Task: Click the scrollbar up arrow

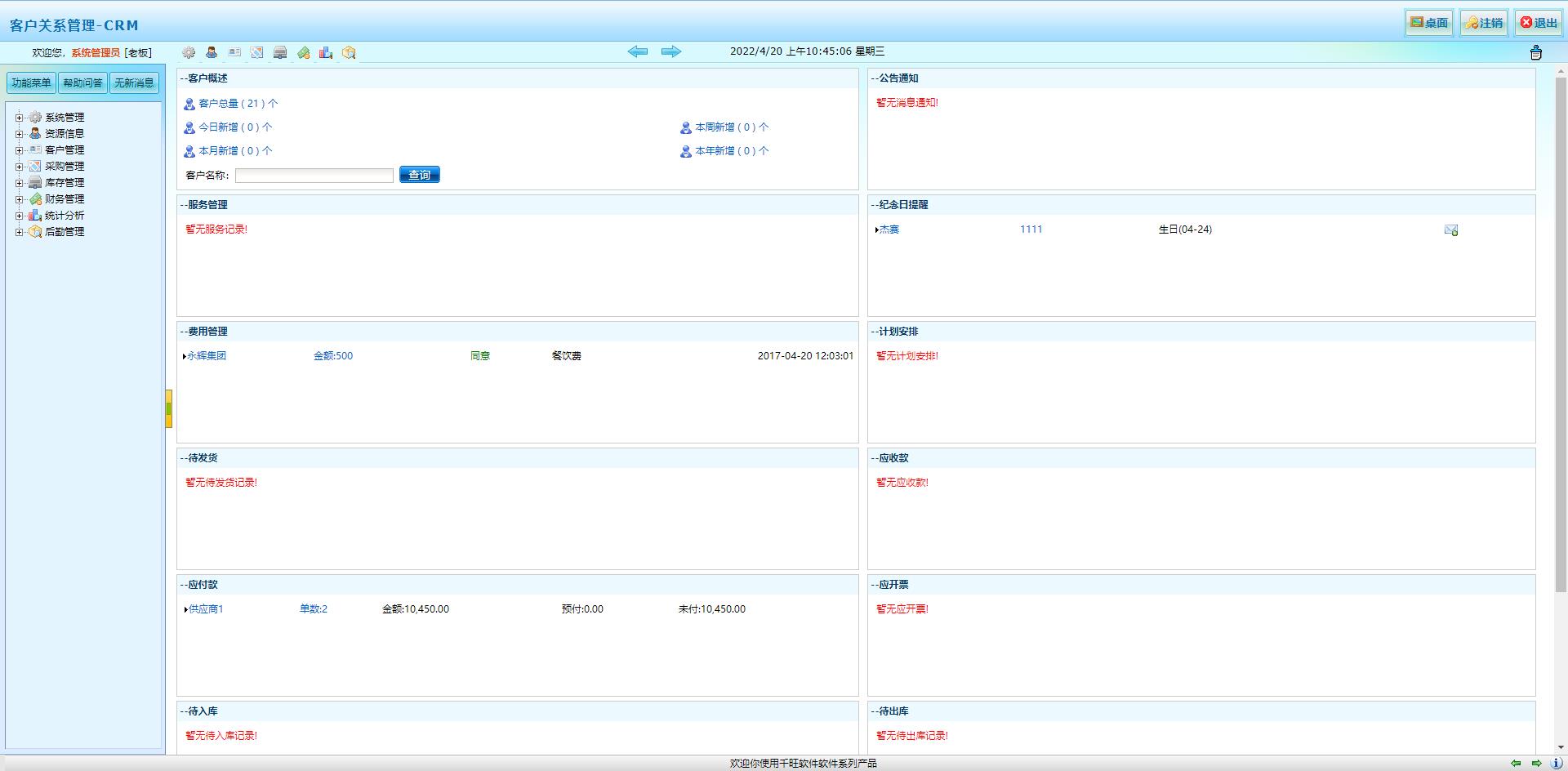Action: (1561, 72)
